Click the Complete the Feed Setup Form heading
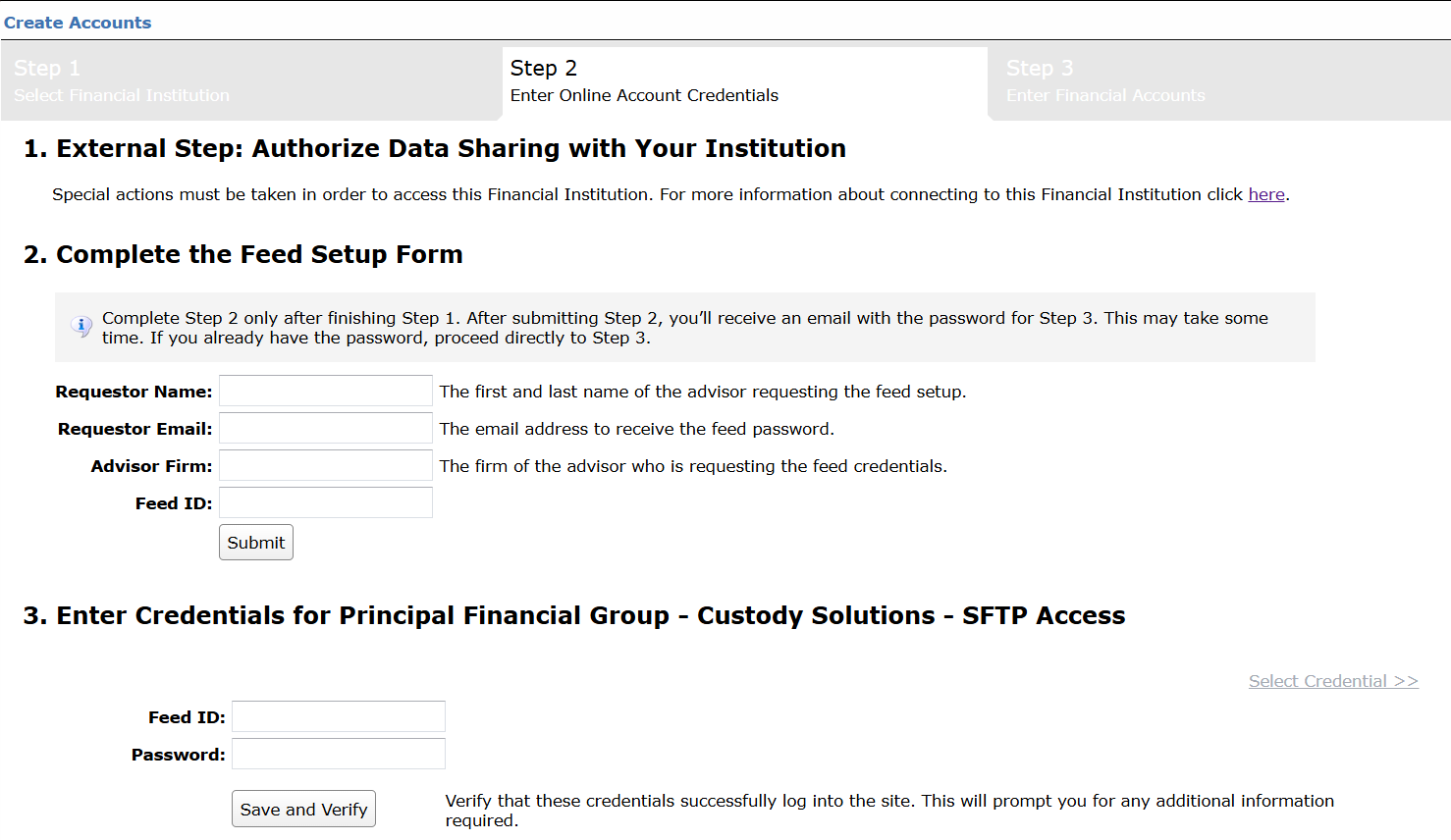Image resolution: width=1451 pixels, height=840 pixels. 259,253
